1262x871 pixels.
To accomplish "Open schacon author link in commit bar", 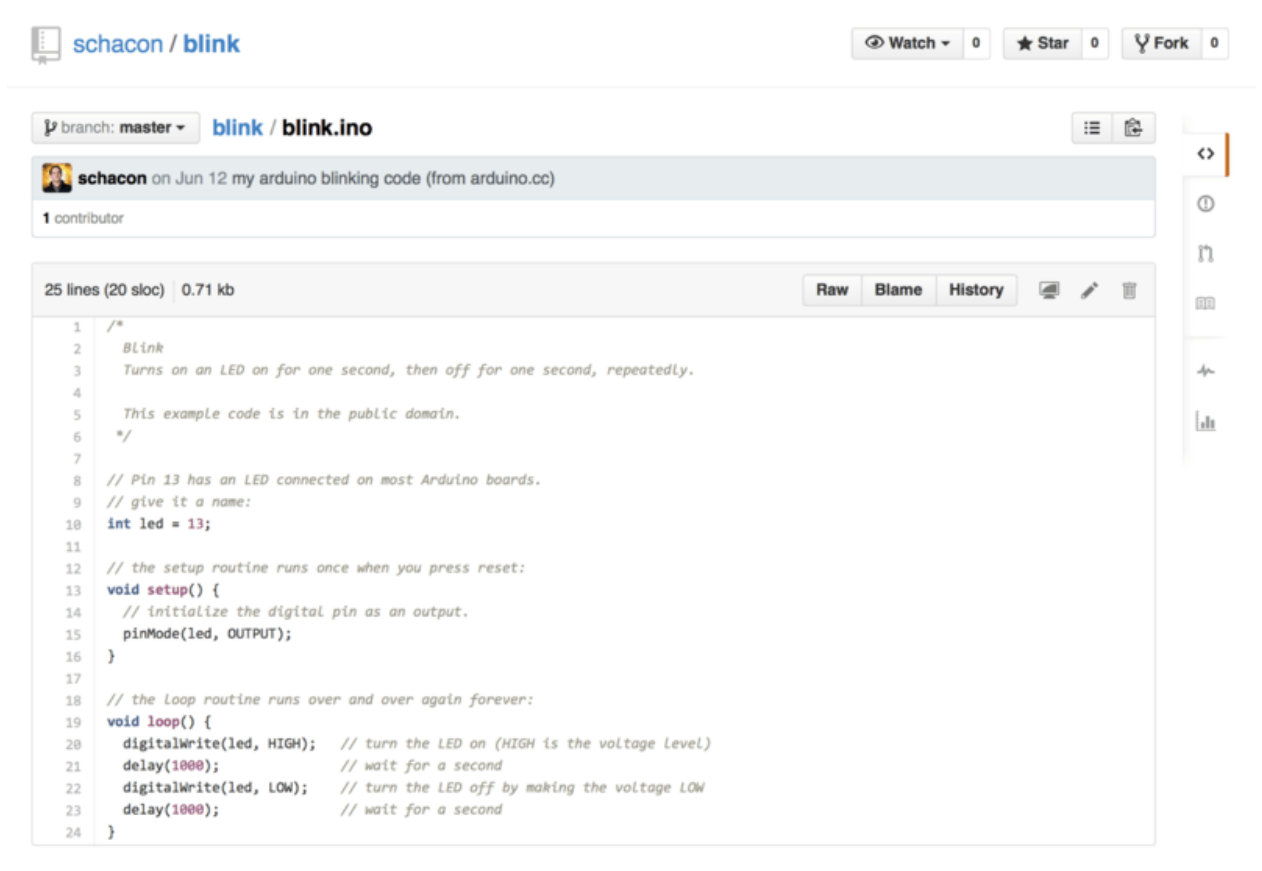I will coord(112,178).
